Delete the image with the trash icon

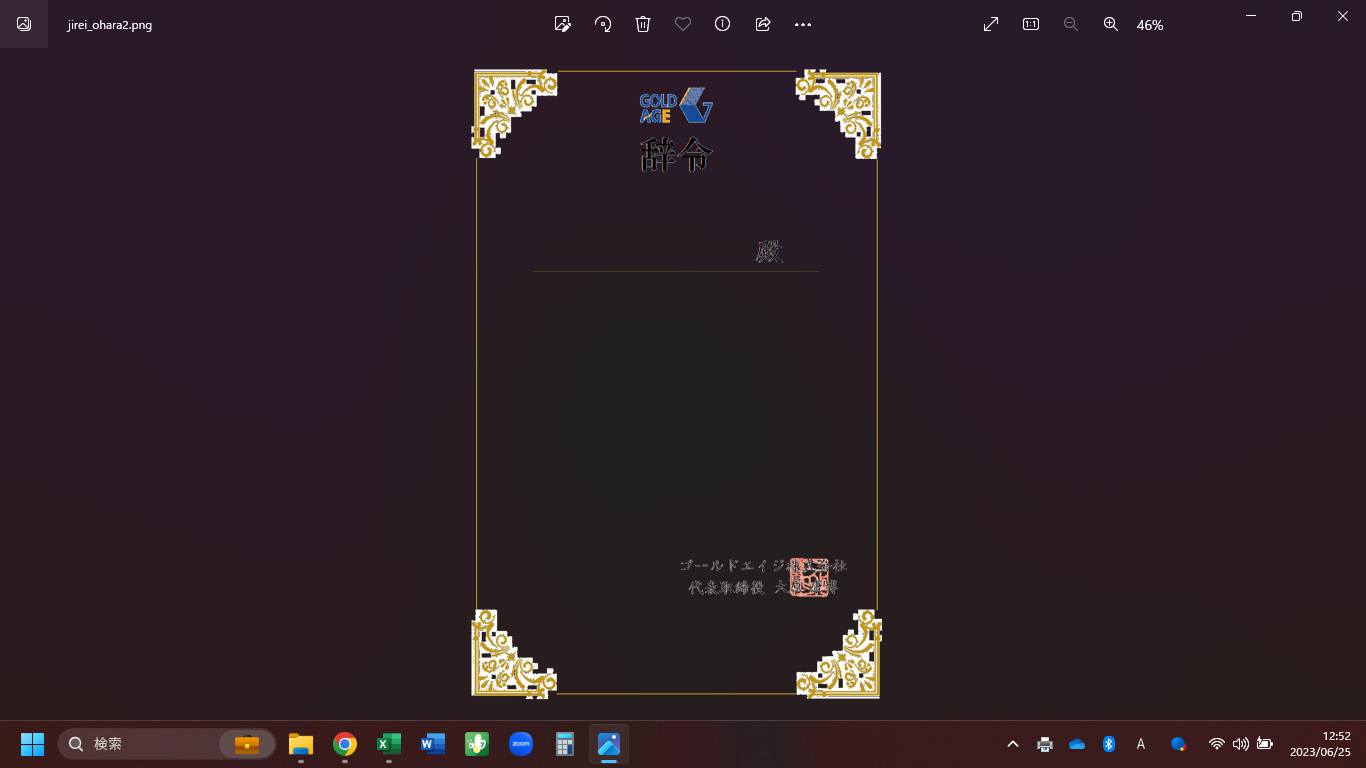643,24
